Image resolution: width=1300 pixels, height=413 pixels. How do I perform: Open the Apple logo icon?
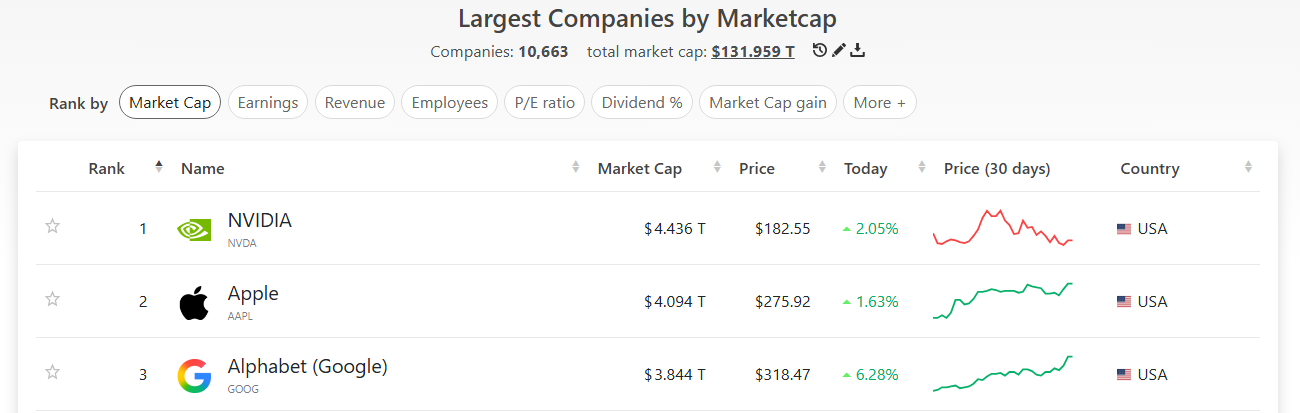click(194, 302)
